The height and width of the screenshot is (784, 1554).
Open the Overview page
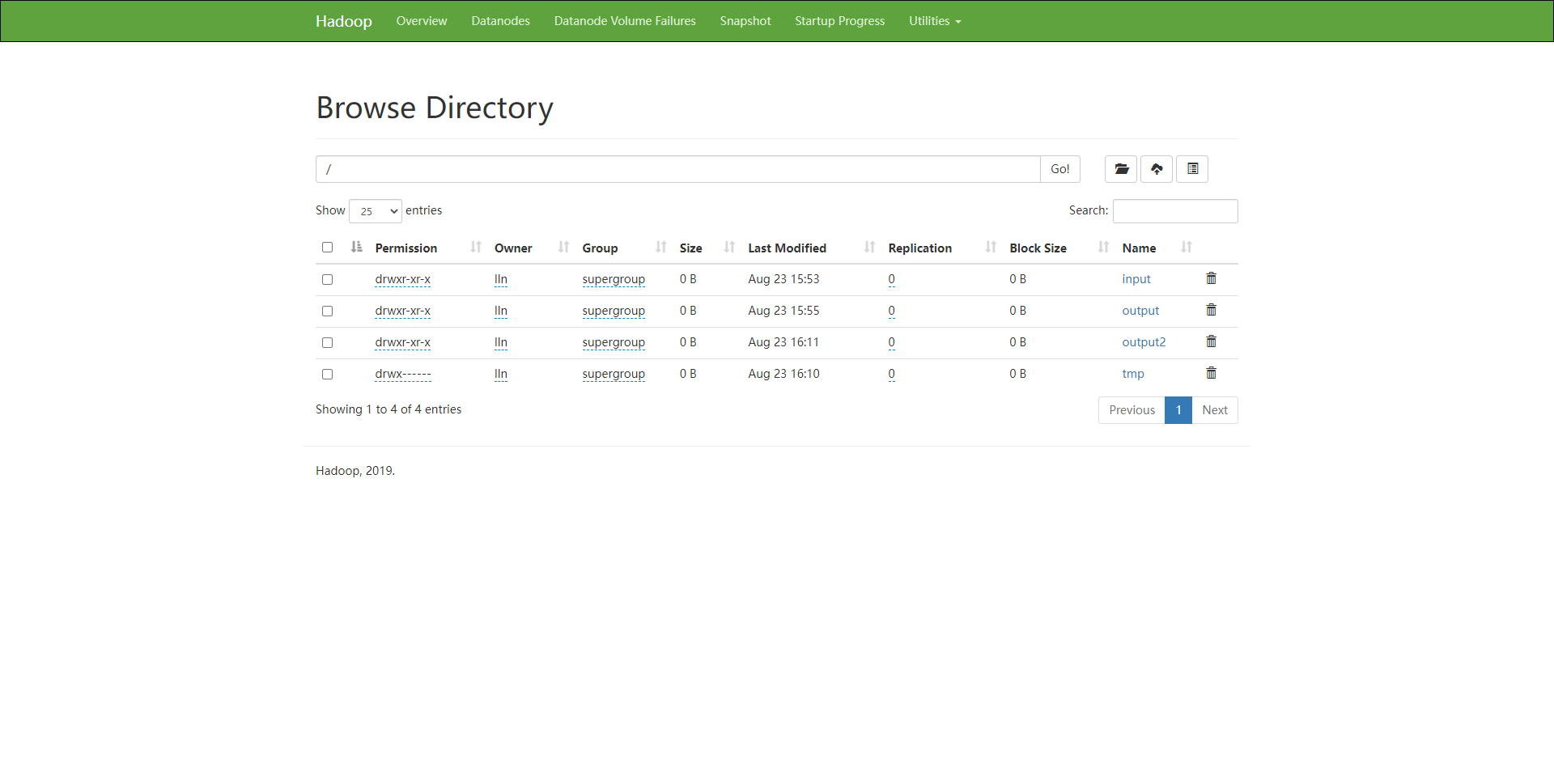point(422,21)
